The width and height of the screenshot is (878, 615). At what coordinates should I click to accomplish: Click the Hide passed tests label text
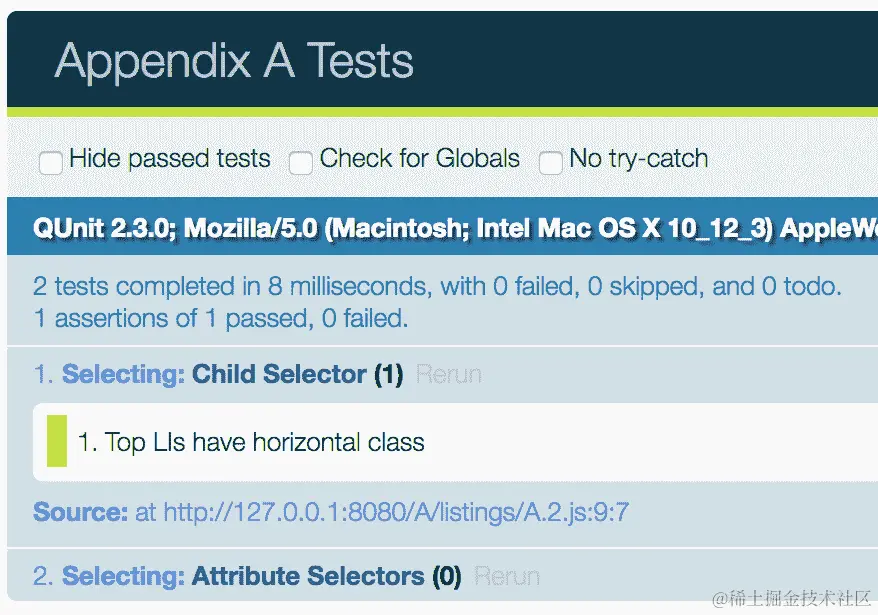[169, 159]
